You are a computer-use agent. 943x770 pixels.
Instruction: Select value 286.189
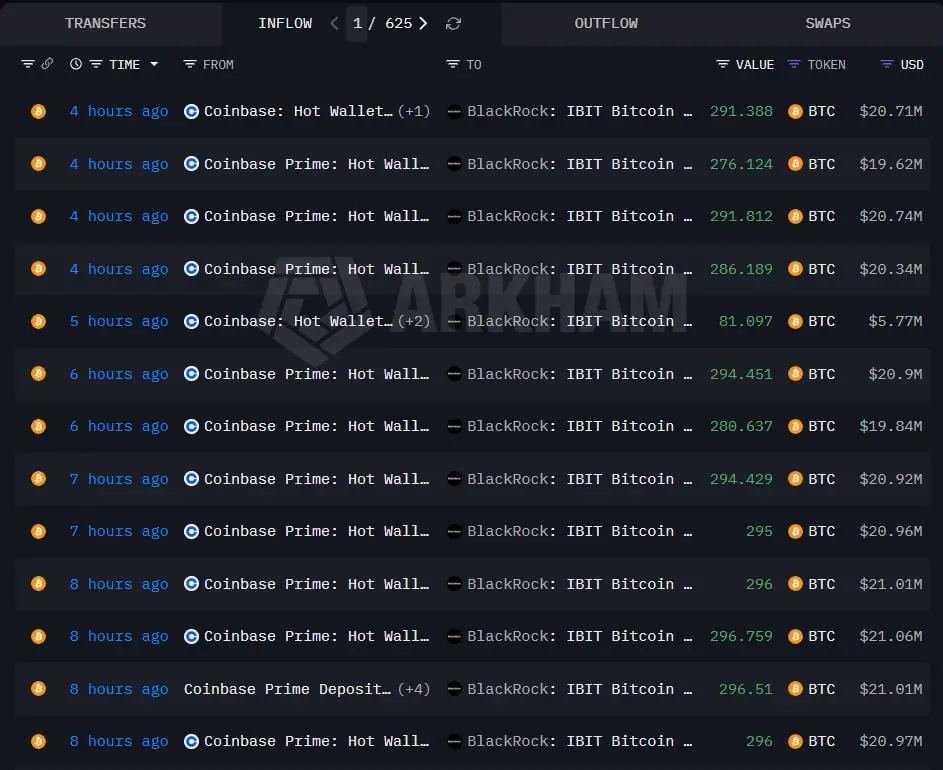[x=741, y=269]
